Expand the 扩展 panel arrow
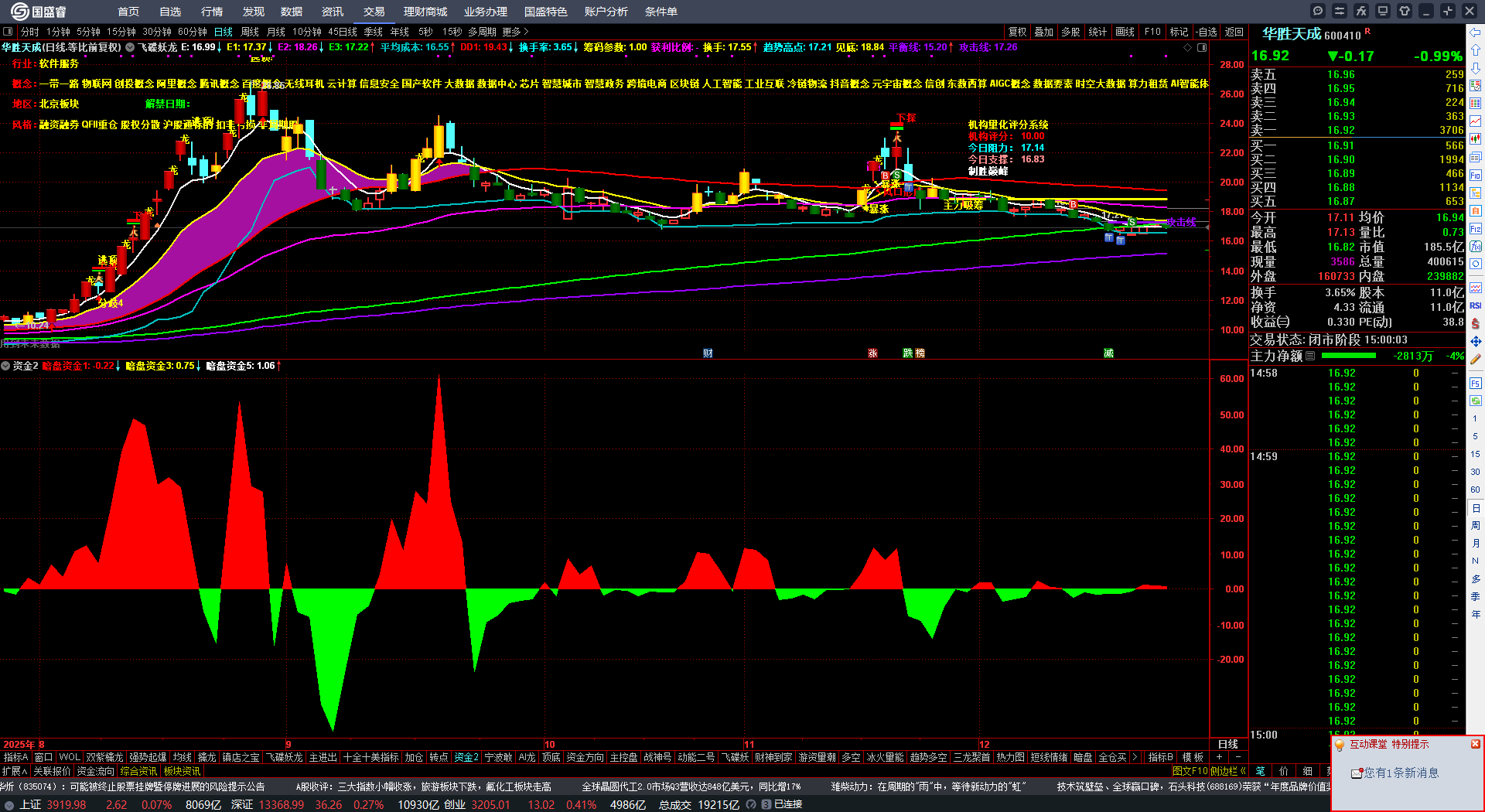 click(15, 771)
